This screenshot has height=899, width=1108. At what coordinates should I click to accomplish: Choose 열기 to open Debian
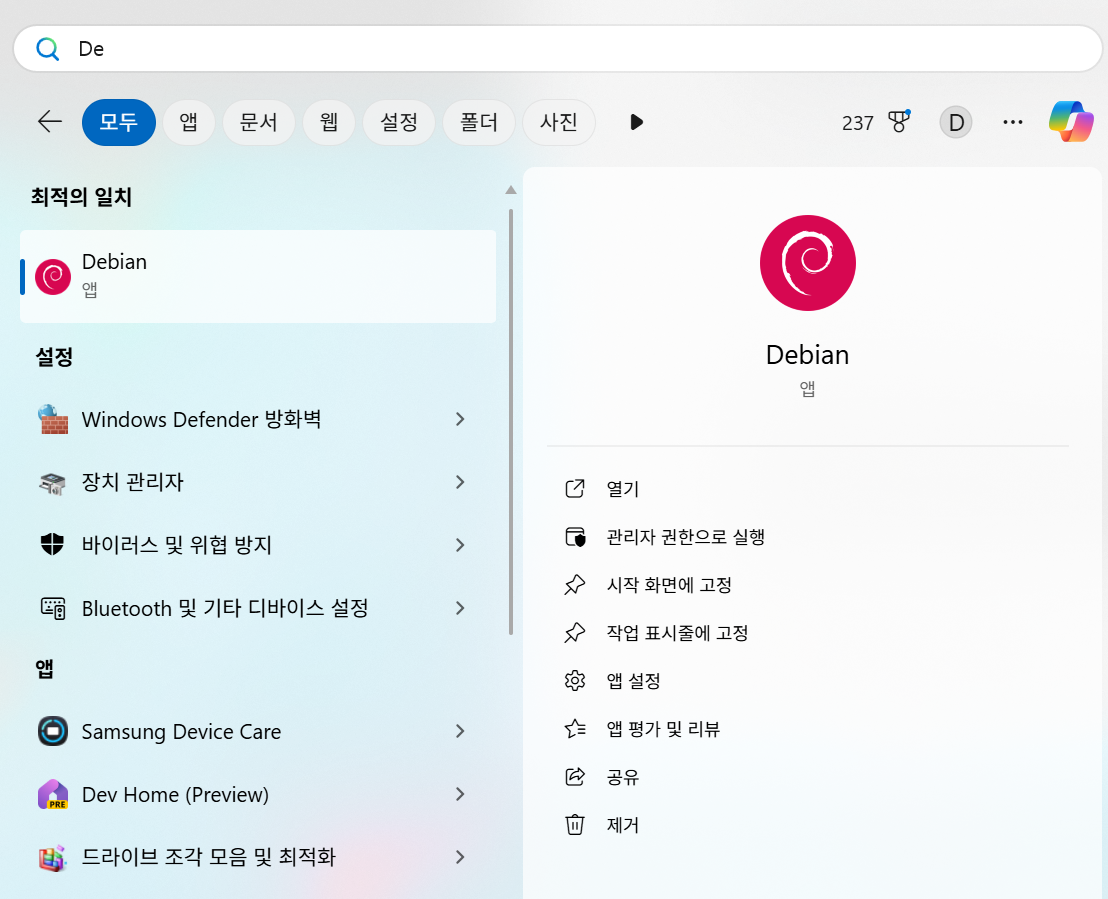point(623,489)
